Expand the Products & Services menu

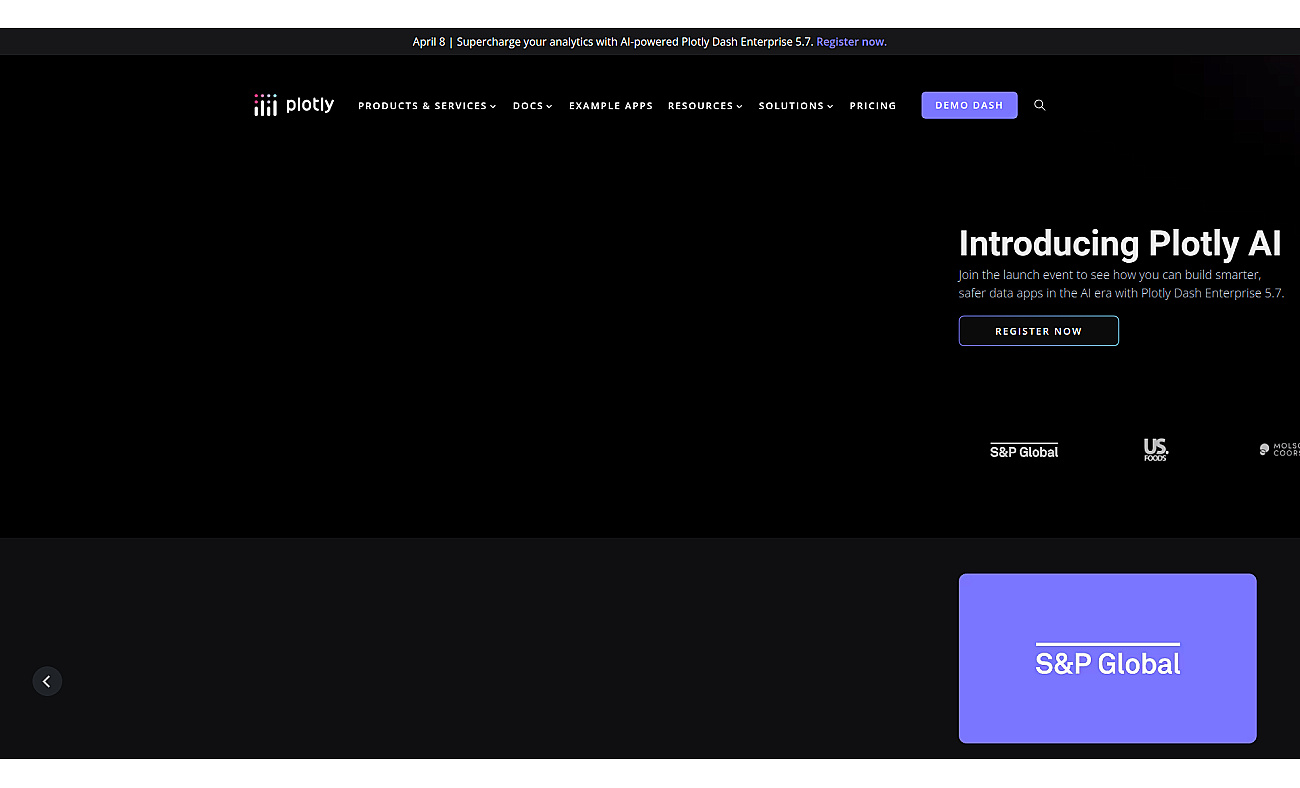coord(427,106)
